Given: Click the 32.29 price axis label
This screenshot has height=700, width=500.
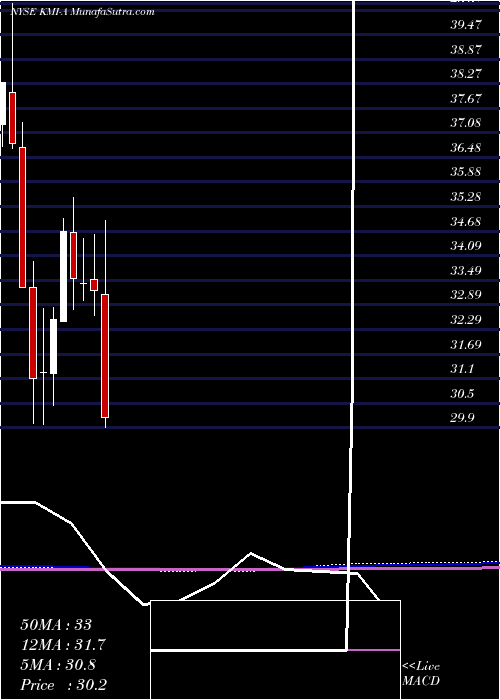Looking at the screenshot, I should coord(466,320).
